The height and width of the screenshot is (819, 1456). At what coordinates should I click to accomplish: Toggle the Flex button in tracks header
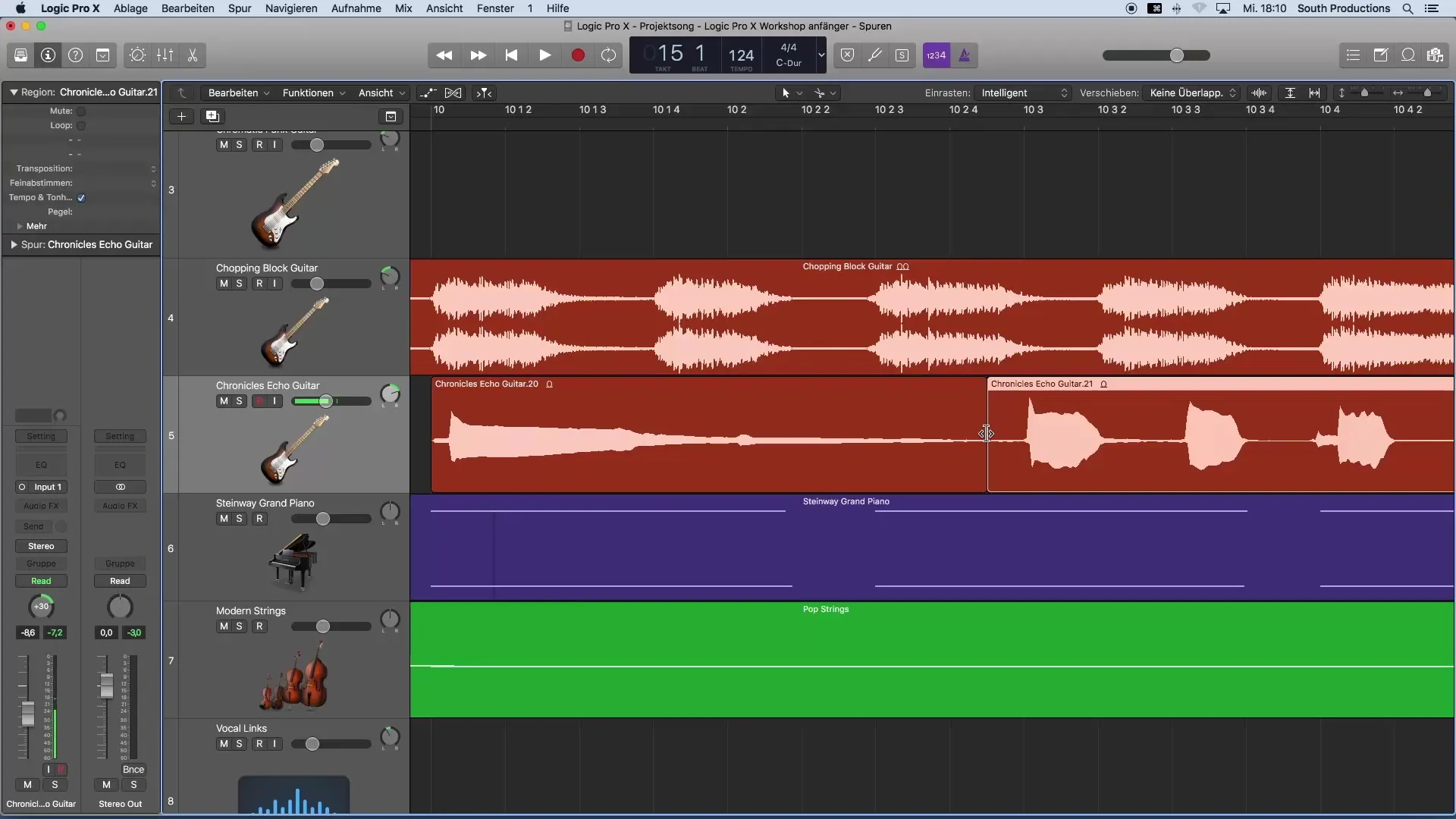453,93
